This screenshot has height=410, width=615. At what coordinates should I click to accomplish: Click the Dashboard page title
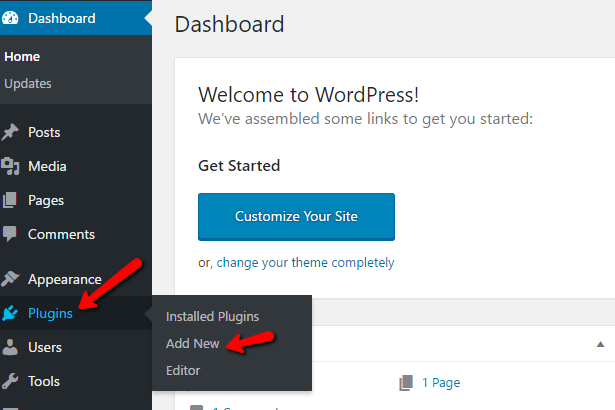229,24
